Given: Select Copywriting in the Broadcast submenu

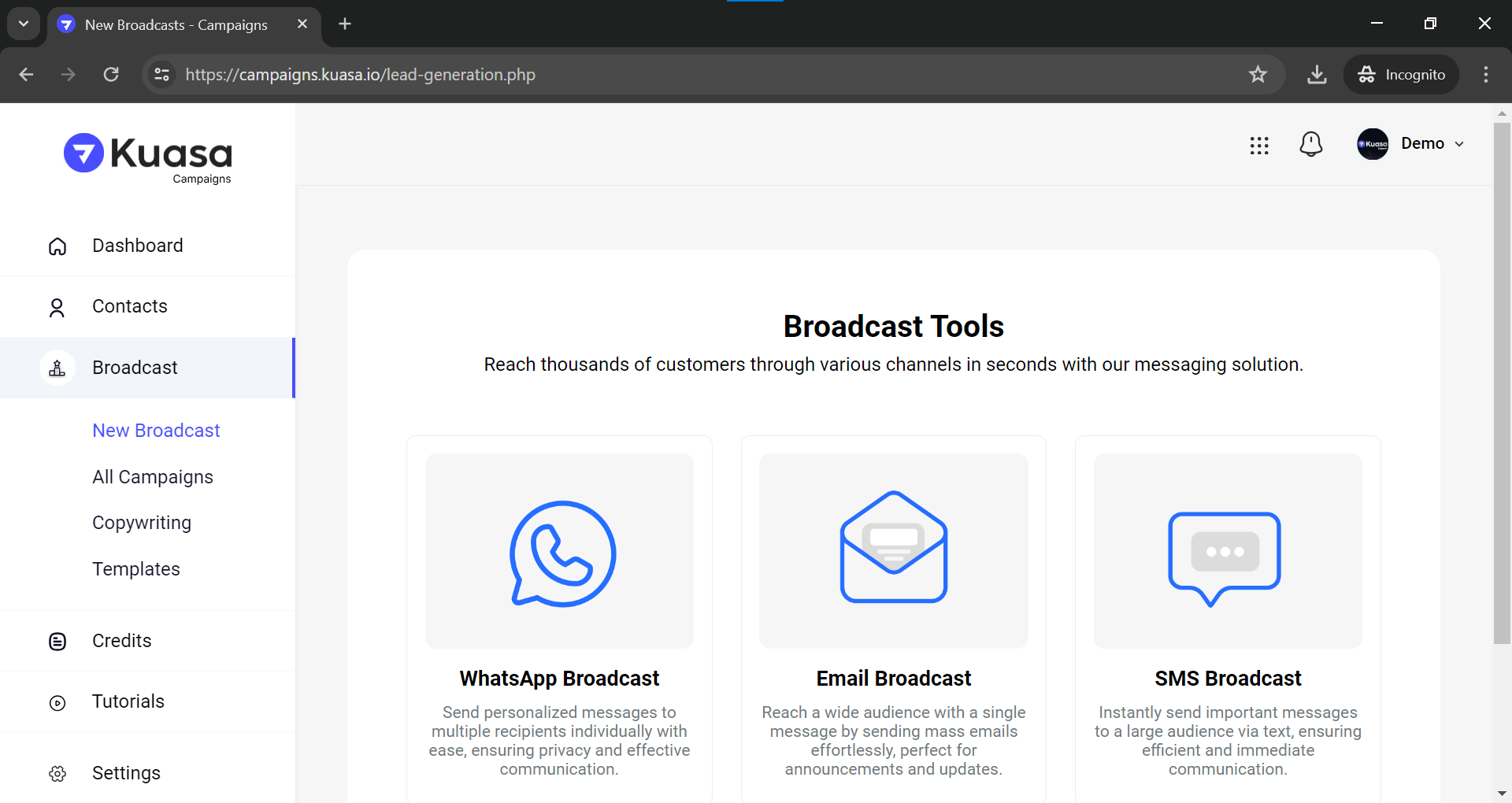Looking at the screenshot, I should 141,523.
